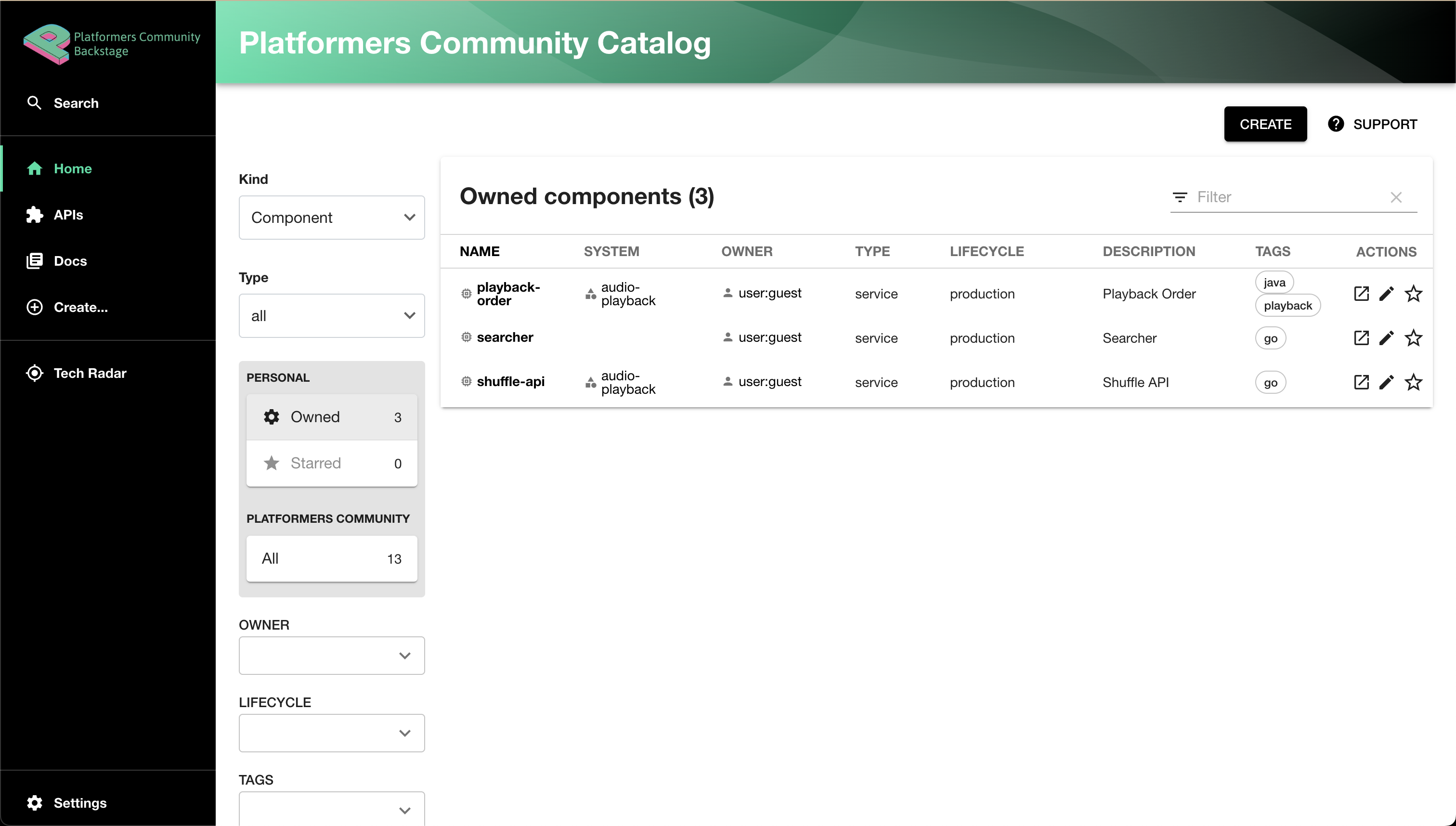
Task: Click the edit pencil icon for shuffle-api
Action: tap(1386, 381)
